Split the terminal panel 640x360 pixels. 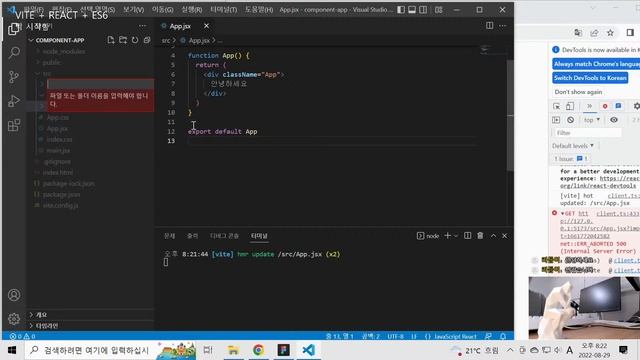click(468, 236)
